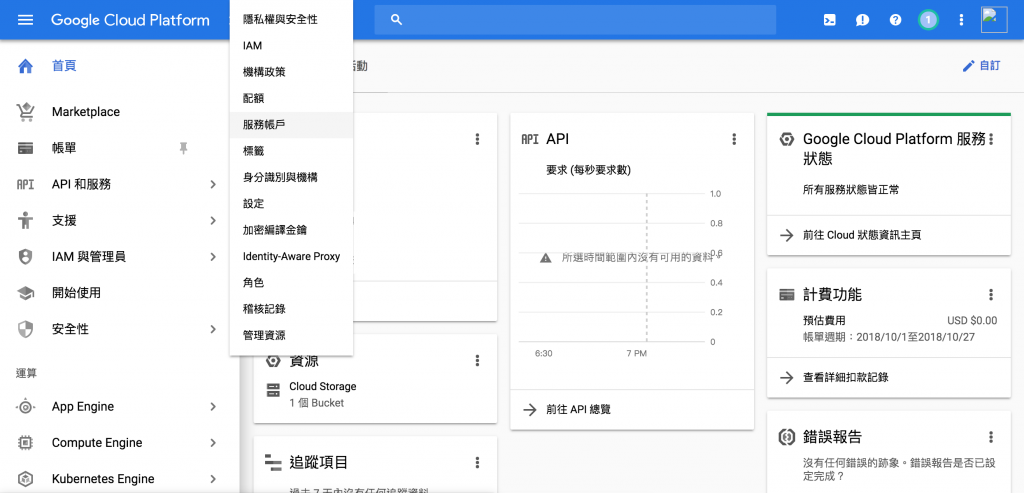
Task: Follow 前往 API 總覽 link
Action: point(579,410)
